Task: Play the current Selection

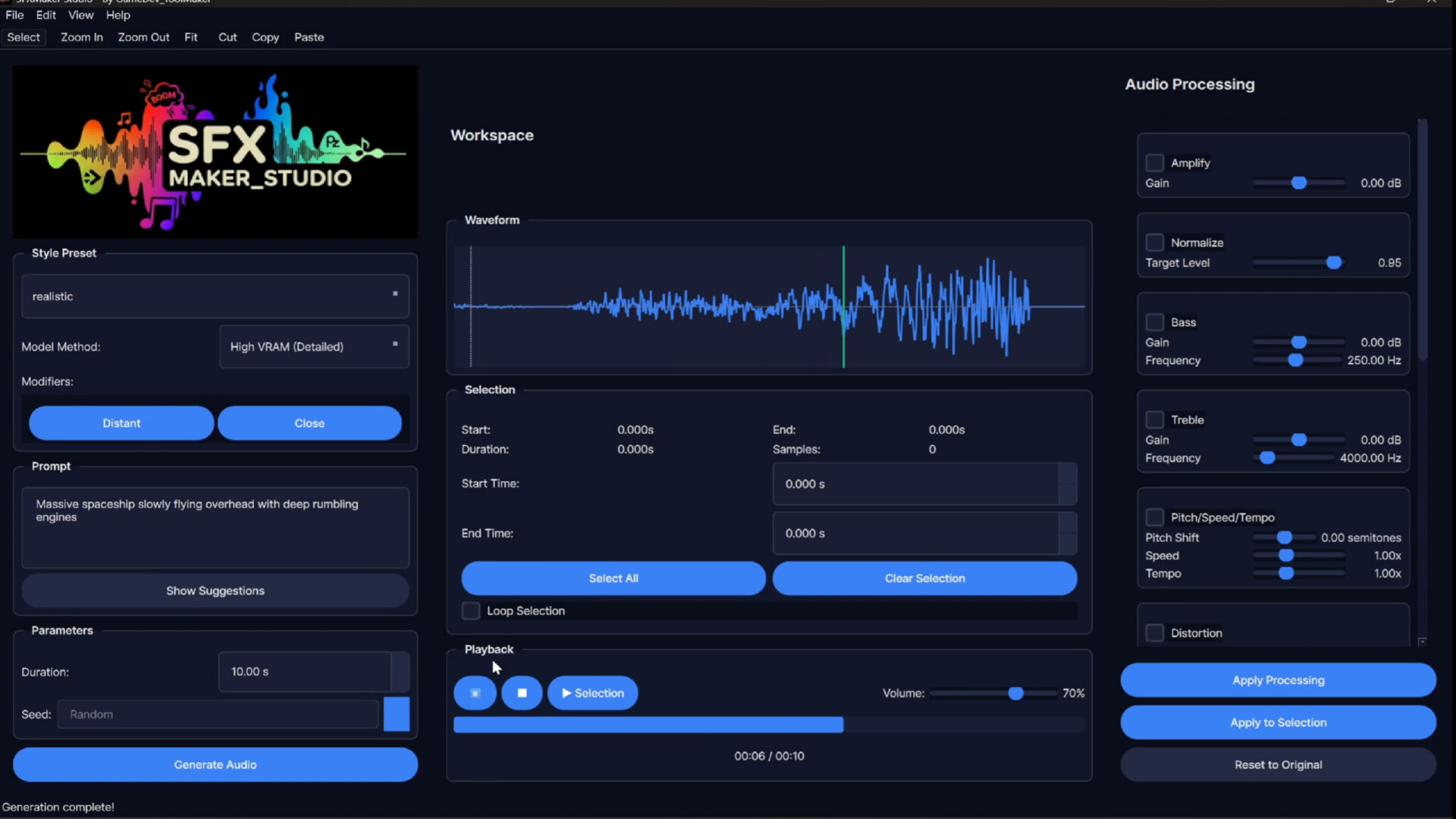Action: tap(592, 692)
